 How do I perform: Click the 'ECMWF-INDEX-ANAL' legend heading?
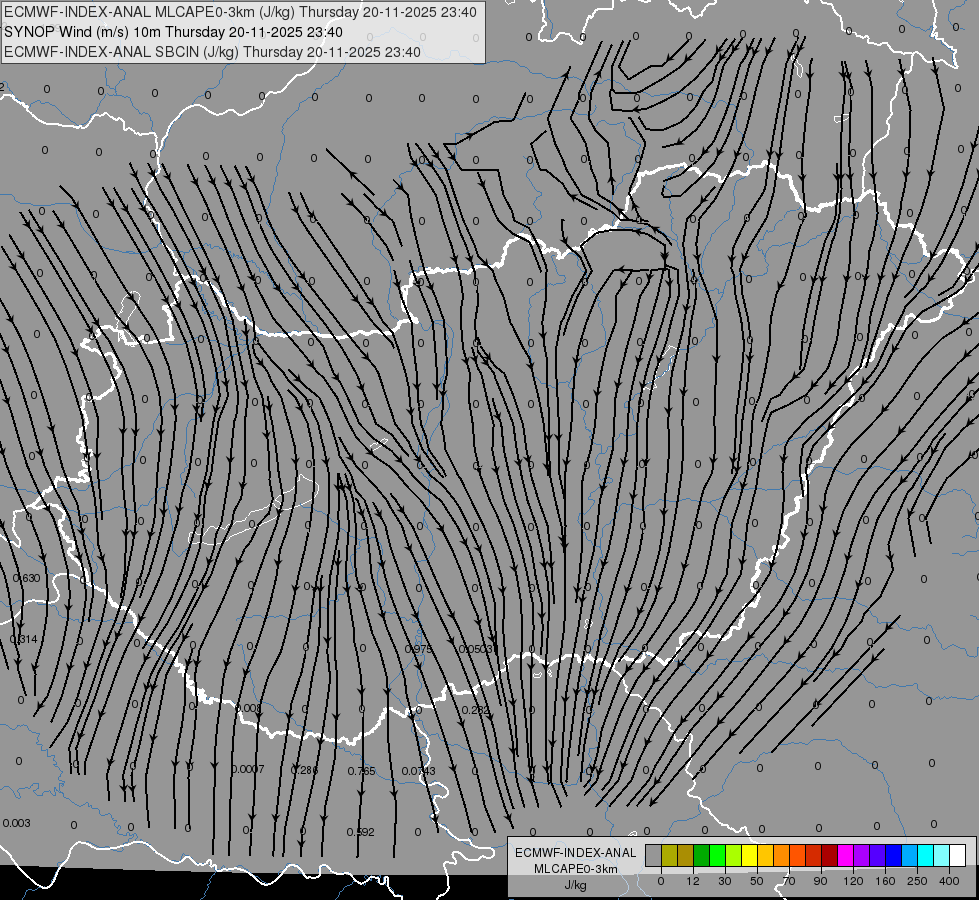pos(575,853)
